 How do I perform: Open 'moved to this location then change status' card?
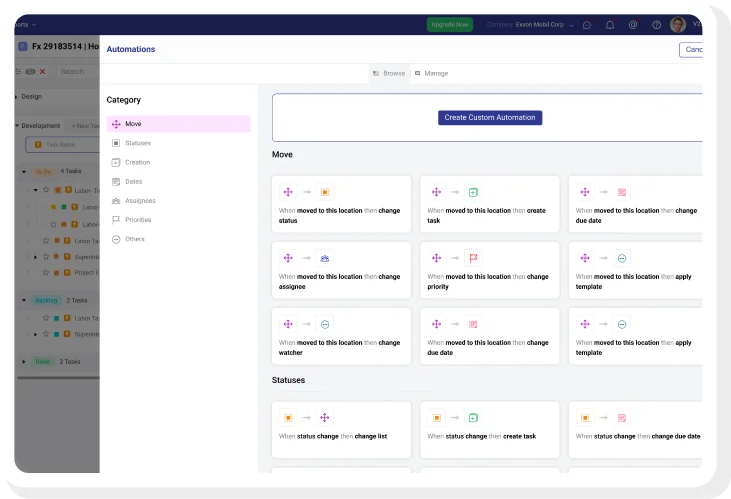[341, 204]
